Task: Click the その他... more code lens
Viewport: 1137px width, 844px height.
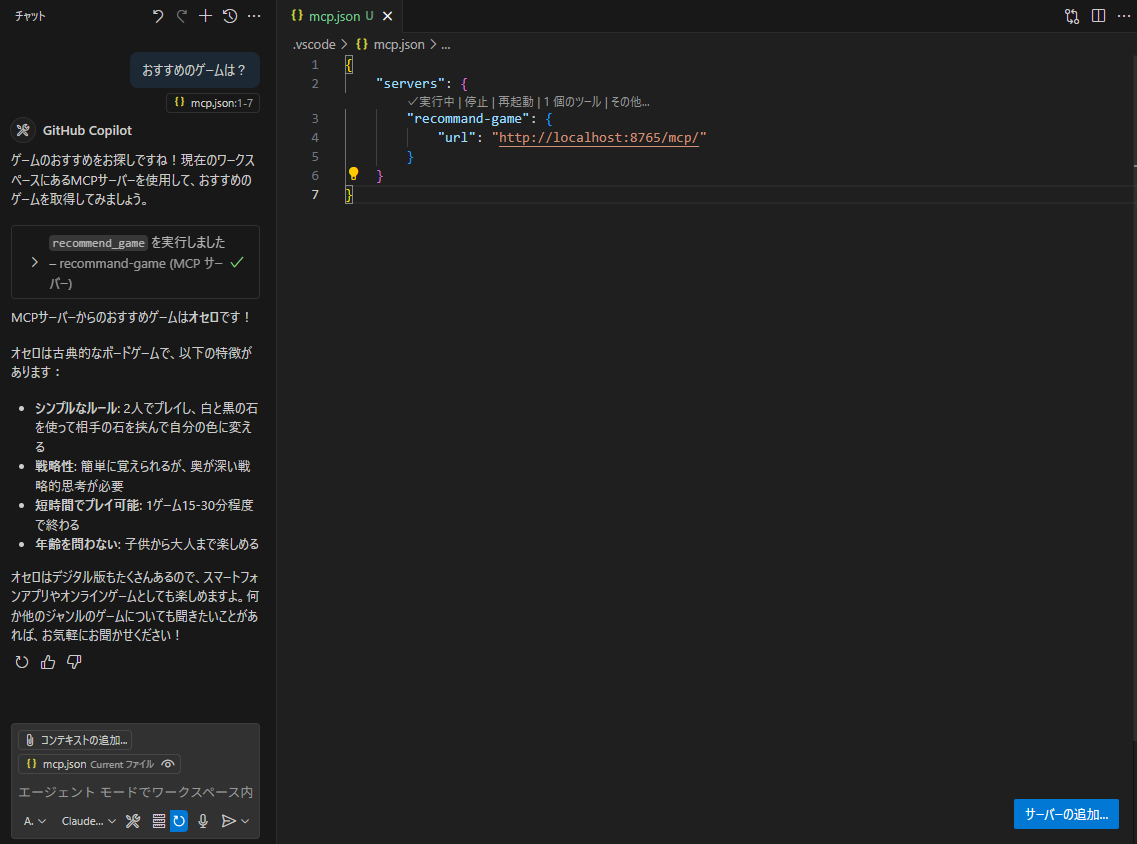Action: 630,102
